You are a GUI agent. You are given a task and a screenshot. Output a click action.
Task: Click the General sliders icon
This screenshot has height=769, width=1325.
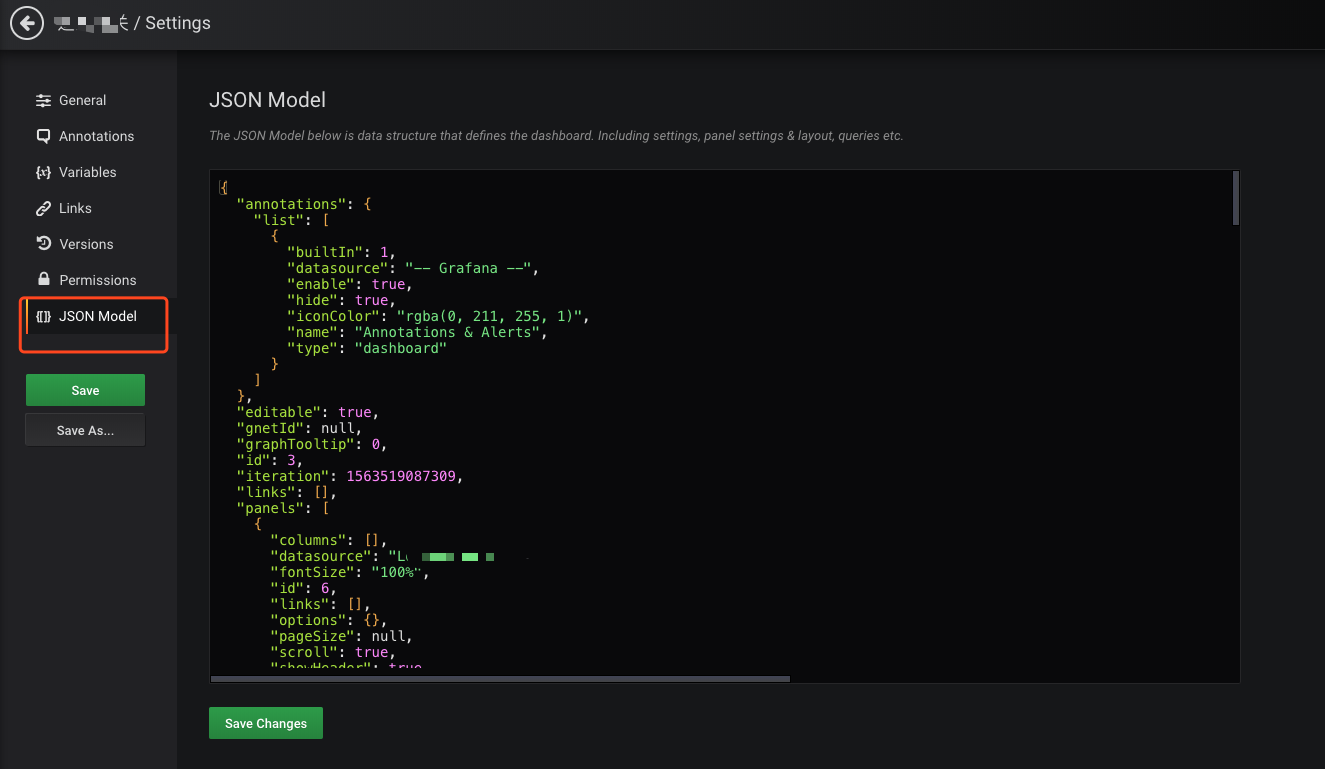tap(43, 100)
